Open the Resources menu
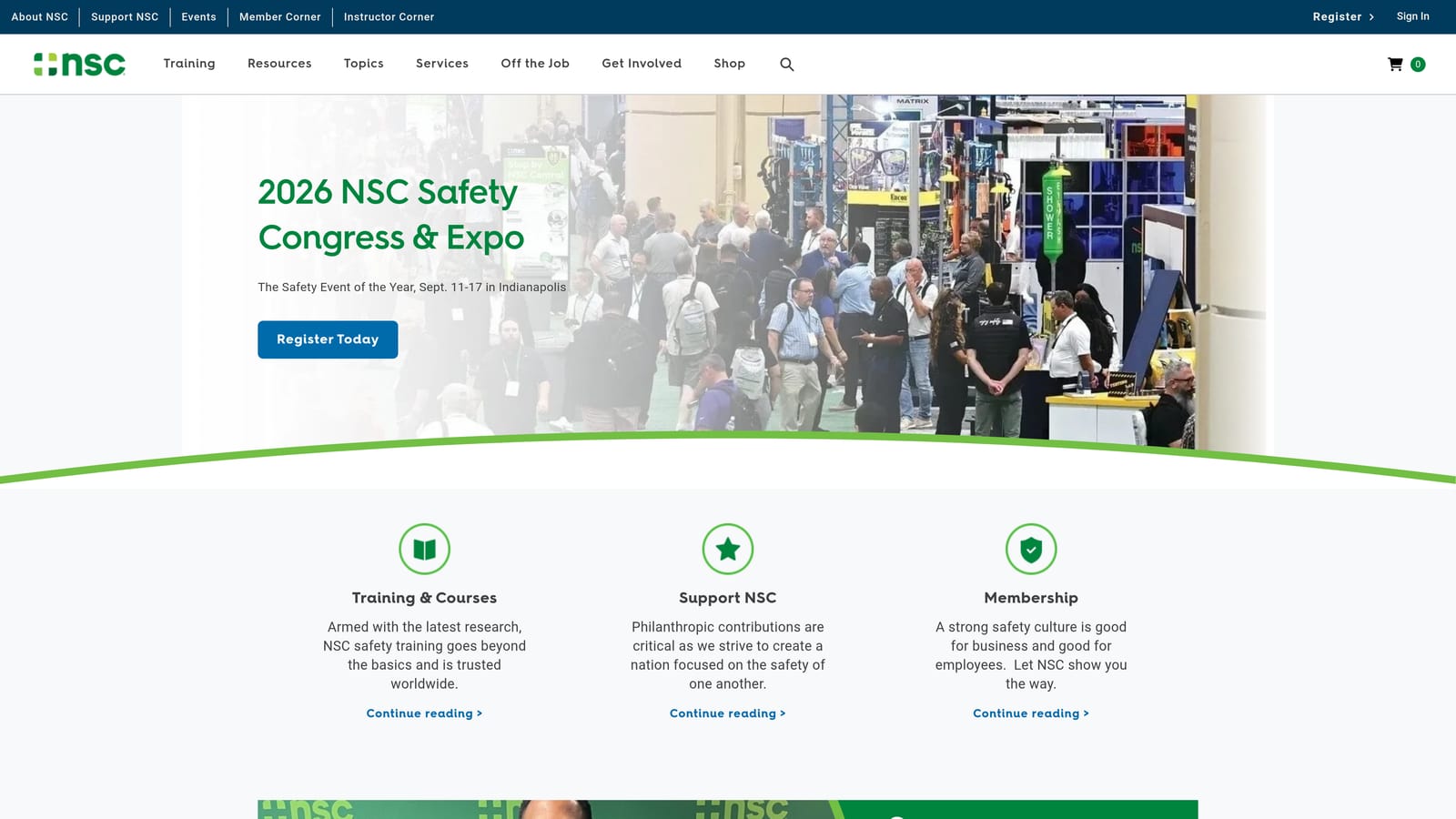This screenshot has width=1456, height=819. coord(279,64)
